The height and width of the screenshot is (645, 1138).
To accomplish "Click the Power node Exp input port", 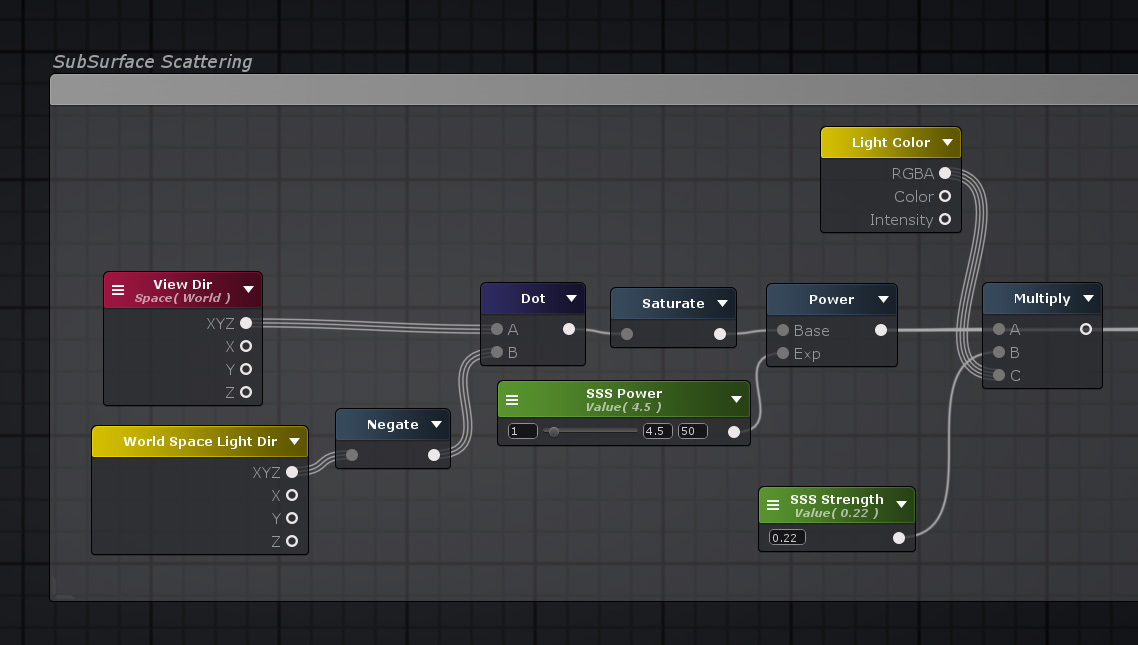I will click(783, 353).
